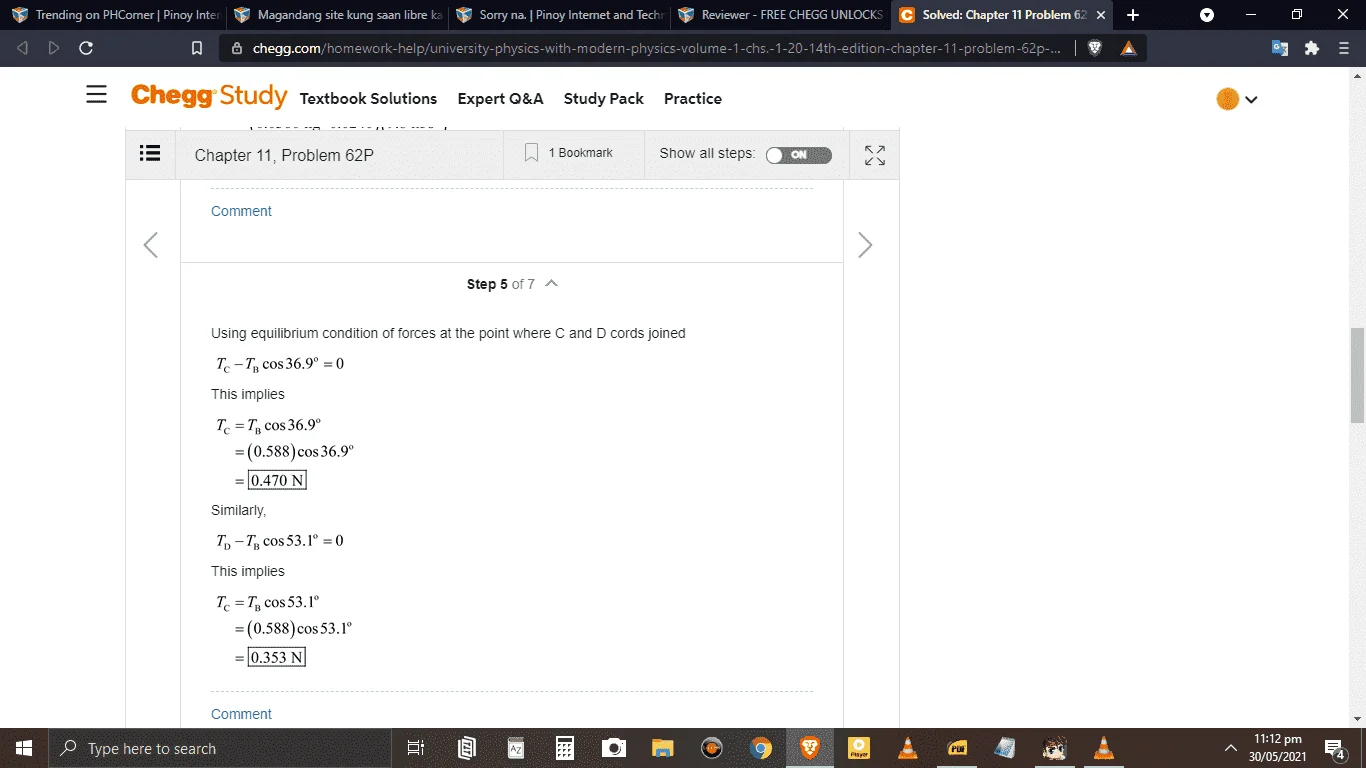The height and width of the screenshot is (768, 1366).
Task: Collapse Step 5 of 7 chevron
Action: point(551,283)
